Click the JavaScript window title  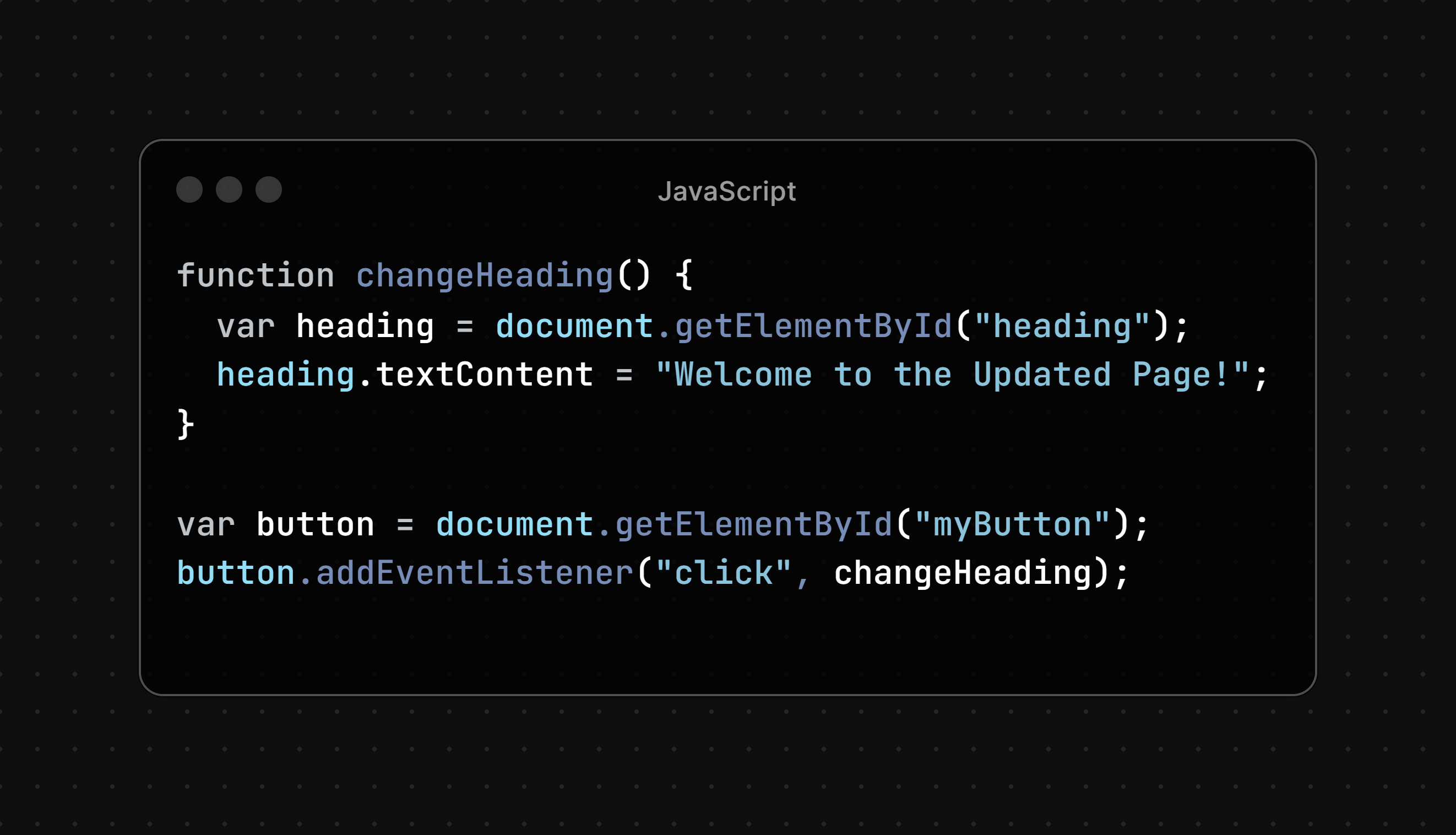pos(727,191)
